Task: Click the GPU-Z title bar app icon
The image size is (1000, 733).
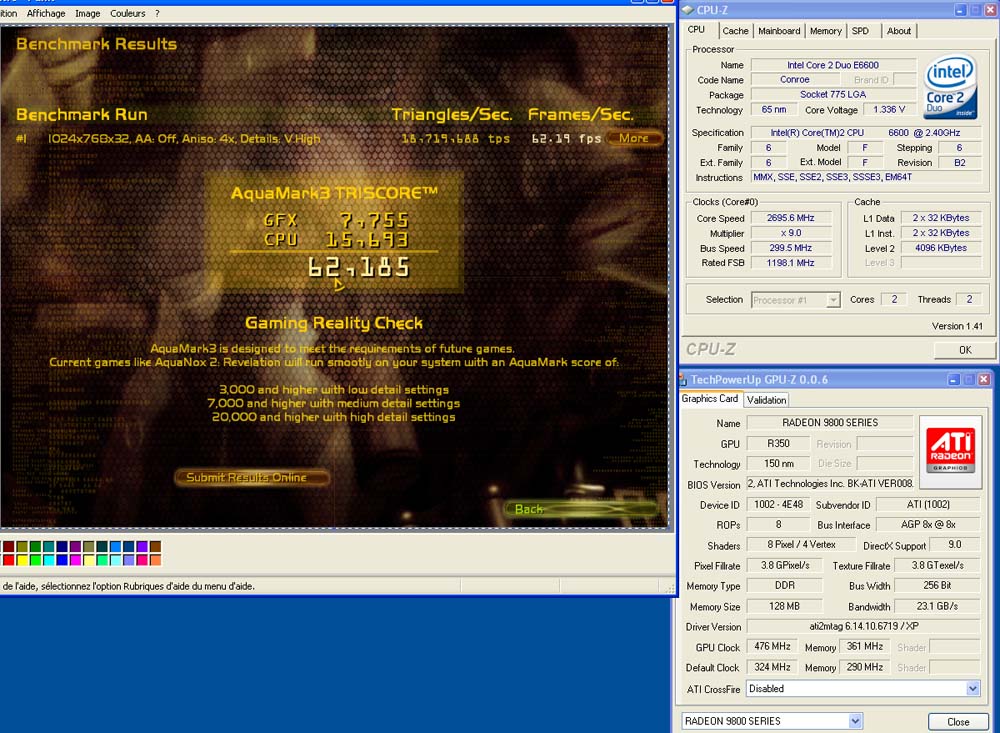Action: click(683, 380)
